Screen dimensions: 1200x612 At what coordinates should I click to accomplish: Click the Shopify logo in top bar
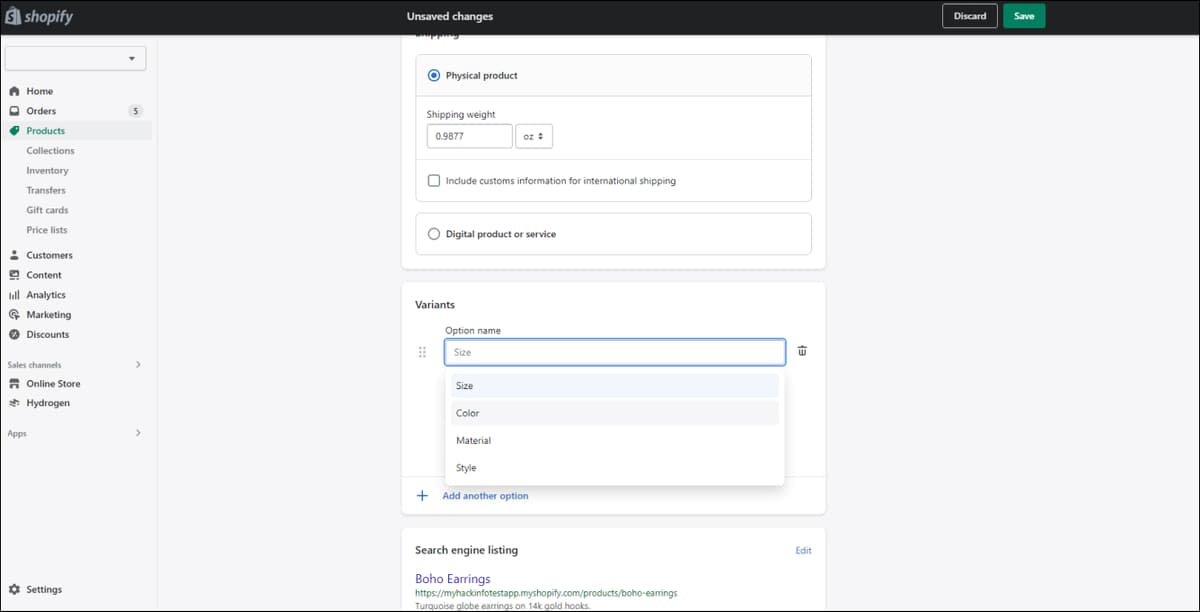tap(40, 16)
